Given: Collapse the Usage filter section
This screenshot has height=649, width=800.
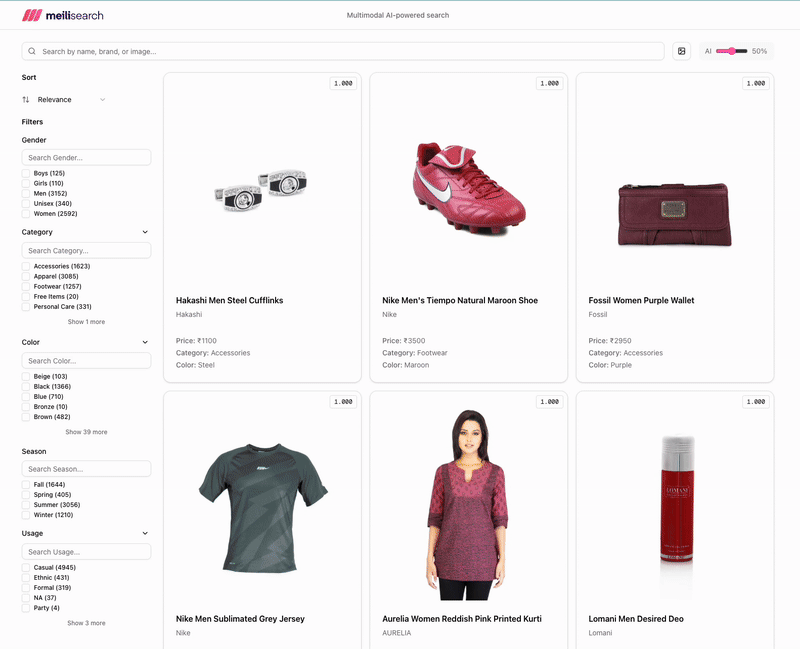Looking at the screenshot, I should point(145,534).
